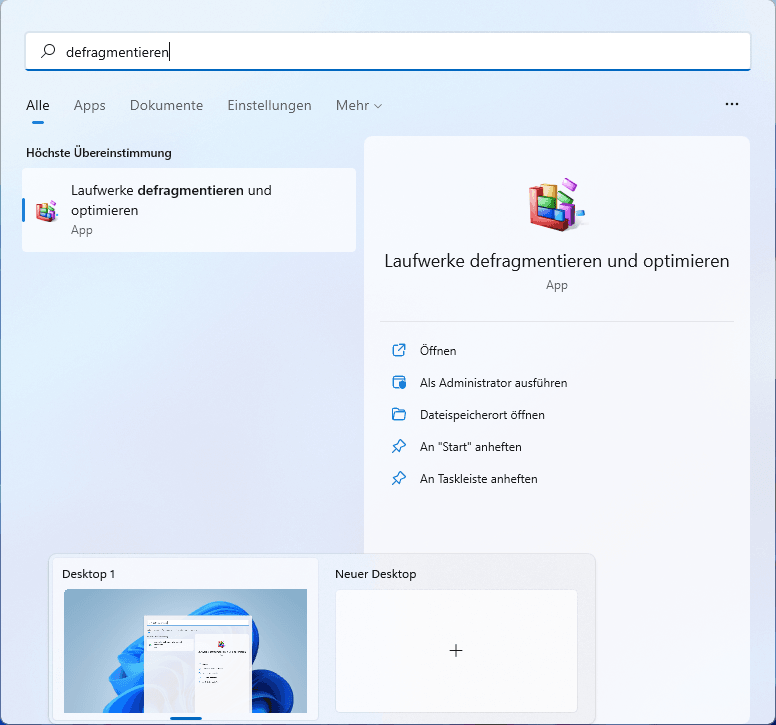Click the folder icon for Dateispeicherort öffnen
This screenshot has height=725, width=776.
pyautogui.click(x=399, y=414)
